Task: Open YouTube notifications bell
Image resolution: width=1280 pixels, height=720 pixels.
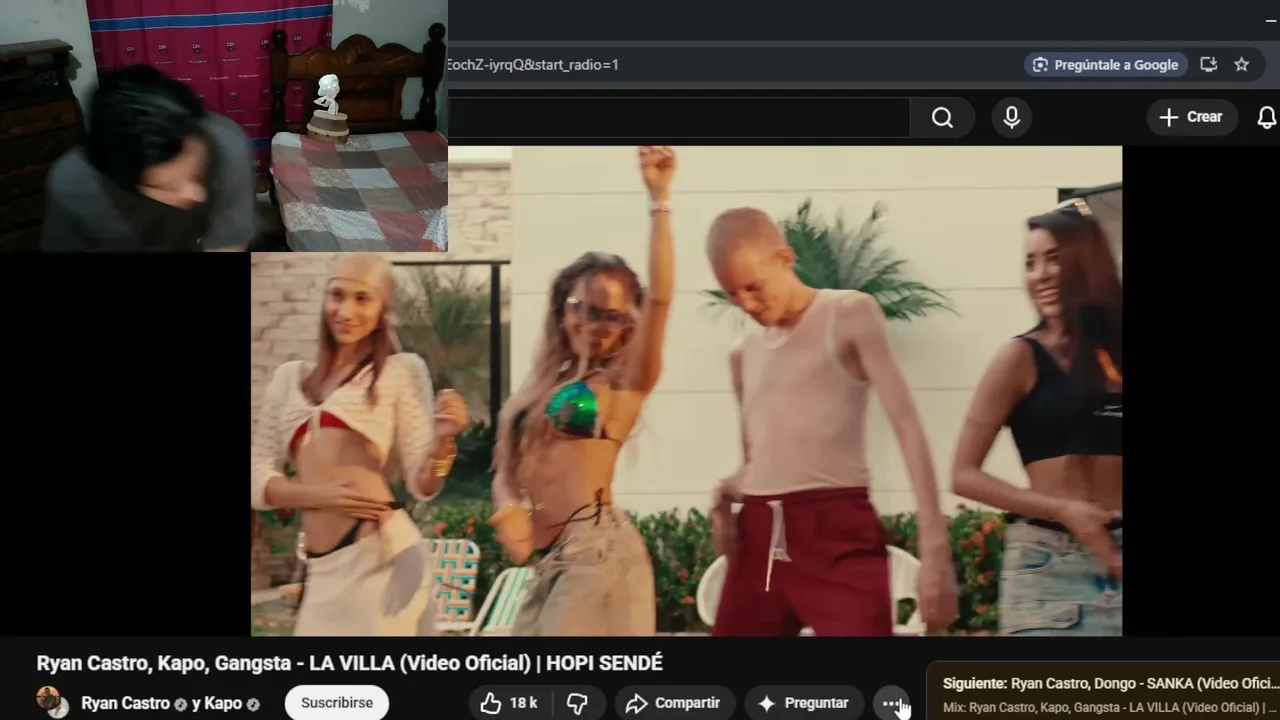Action: [1267, 117]
